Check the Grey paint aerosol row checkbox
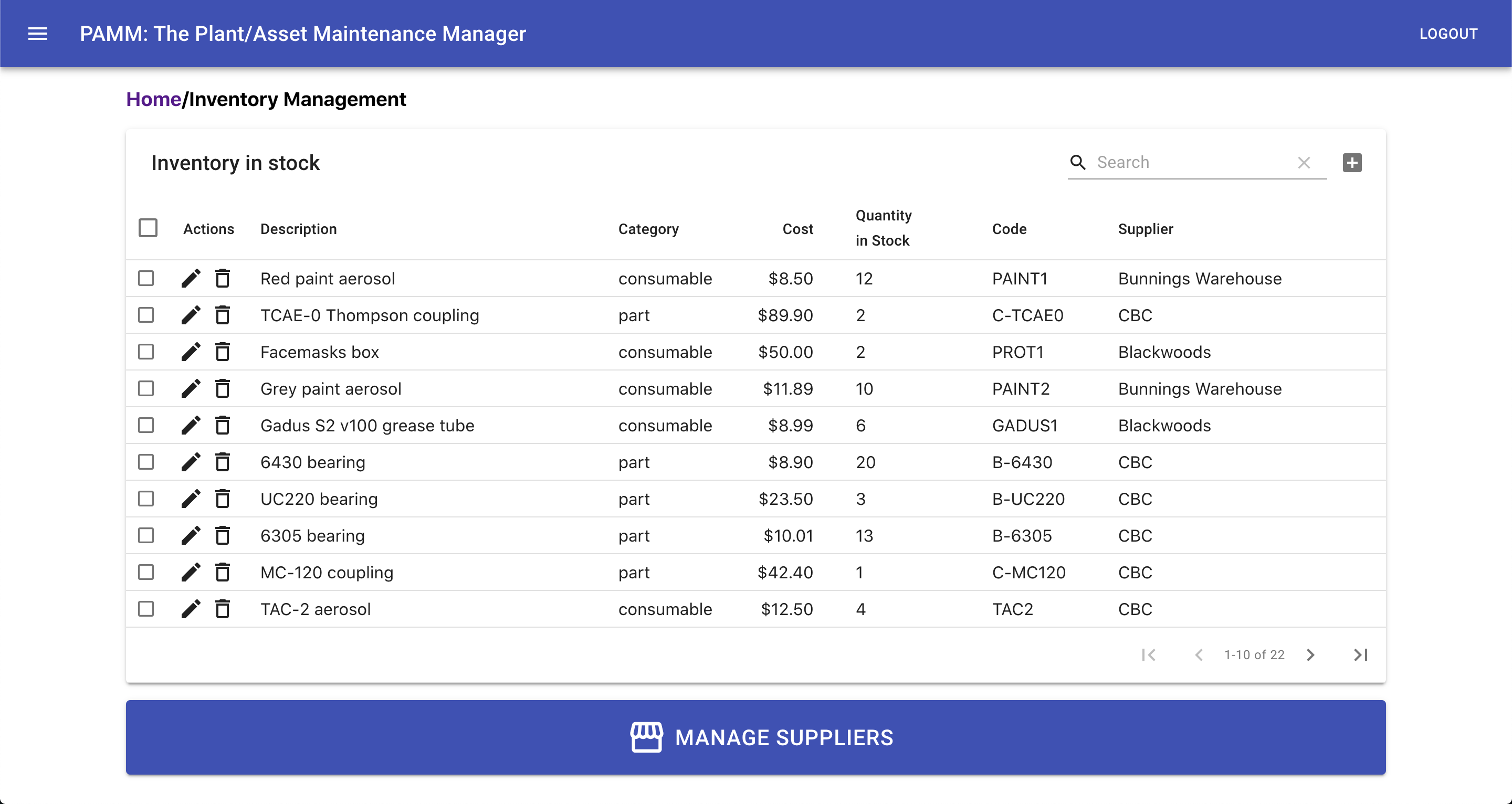Screen dimensions: 1512x804 (x=146, y=388)
